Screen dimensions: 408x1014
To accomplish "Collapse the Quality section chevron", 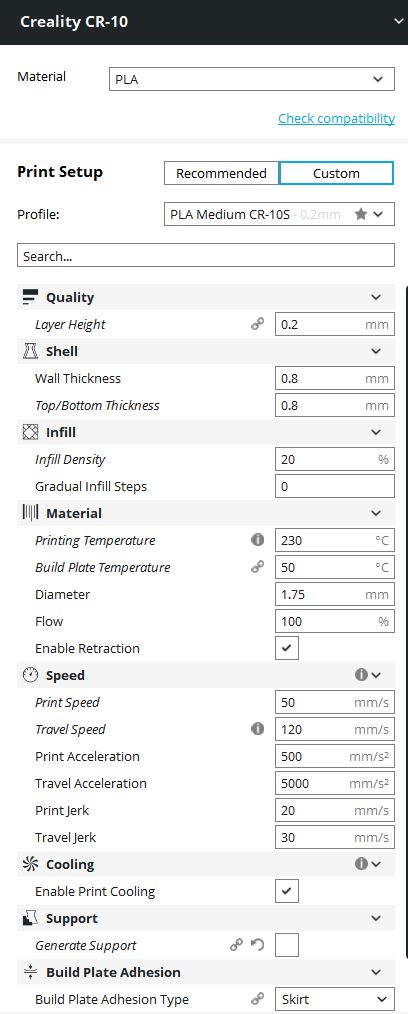I will [x=376, y=297].
